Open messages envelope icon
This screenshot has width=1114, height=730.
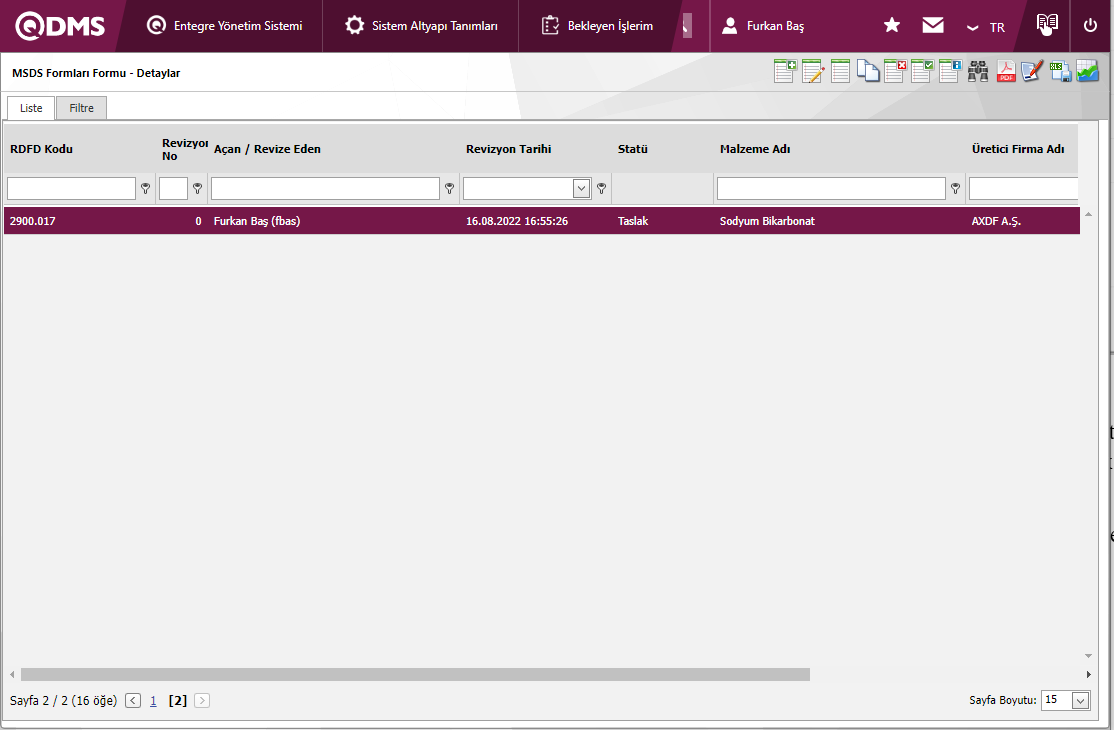(x=933, y=26)
